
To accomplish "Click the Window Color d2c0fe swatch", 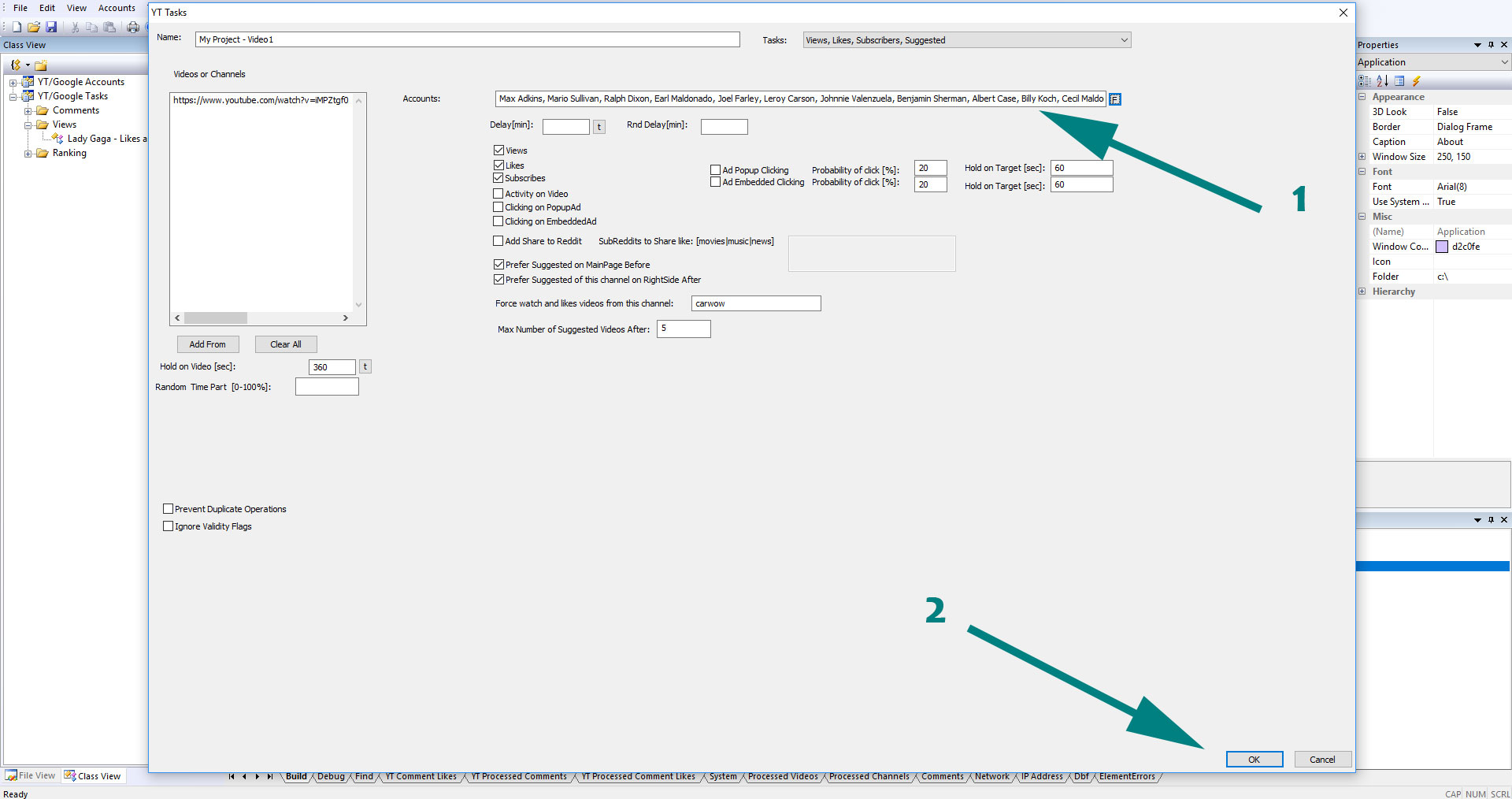I will click(1442, 247).
